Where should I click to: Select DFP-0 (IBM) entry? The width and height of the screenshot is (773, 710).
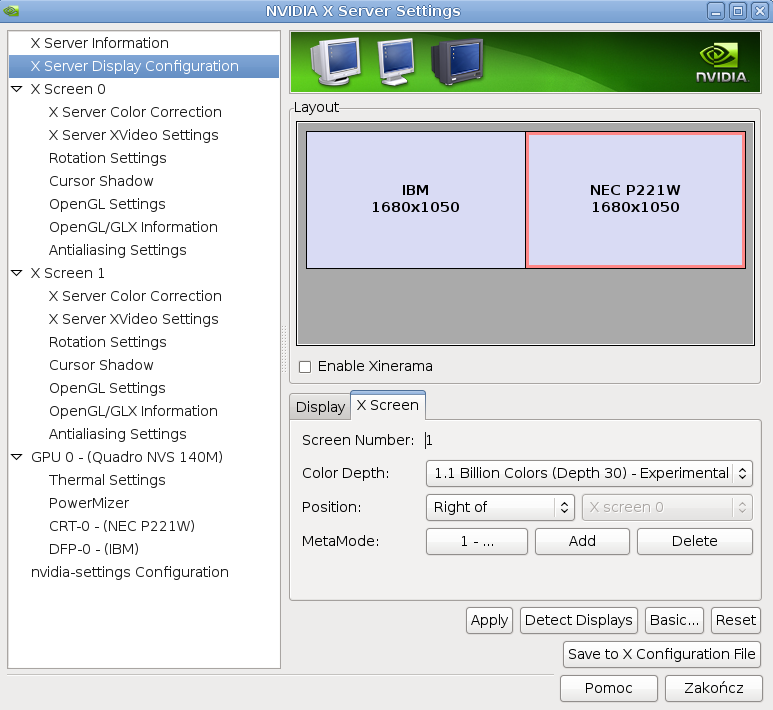[94, 549]
